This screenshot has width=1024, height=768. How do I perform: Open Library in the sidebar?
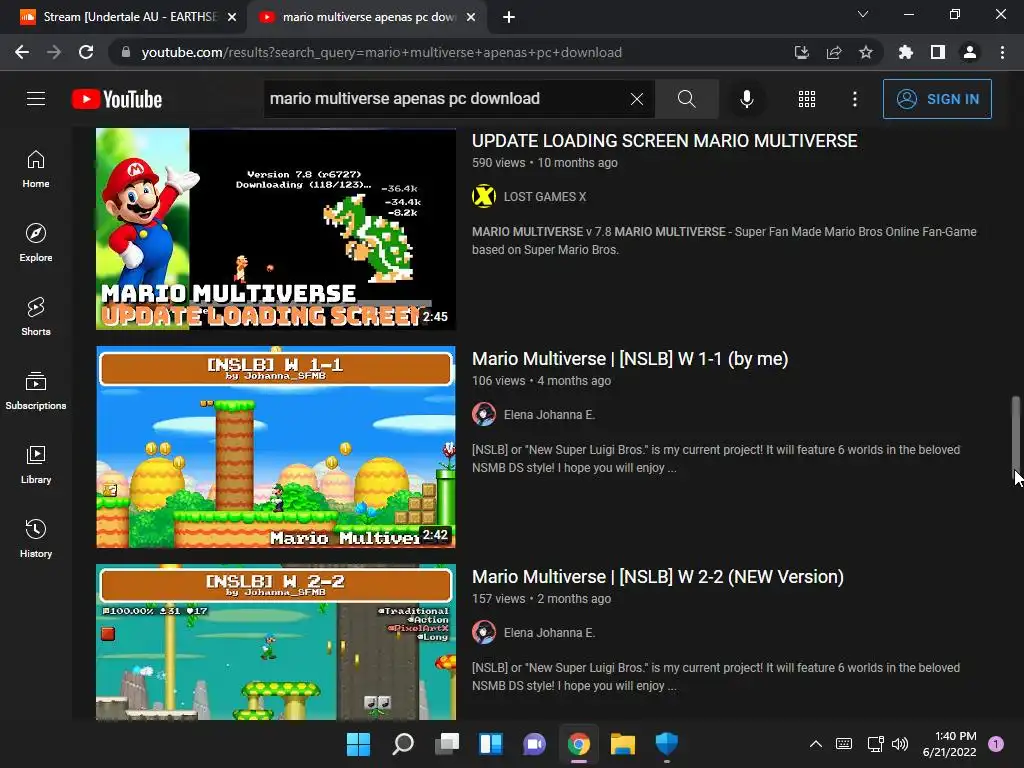click(36, 464)
